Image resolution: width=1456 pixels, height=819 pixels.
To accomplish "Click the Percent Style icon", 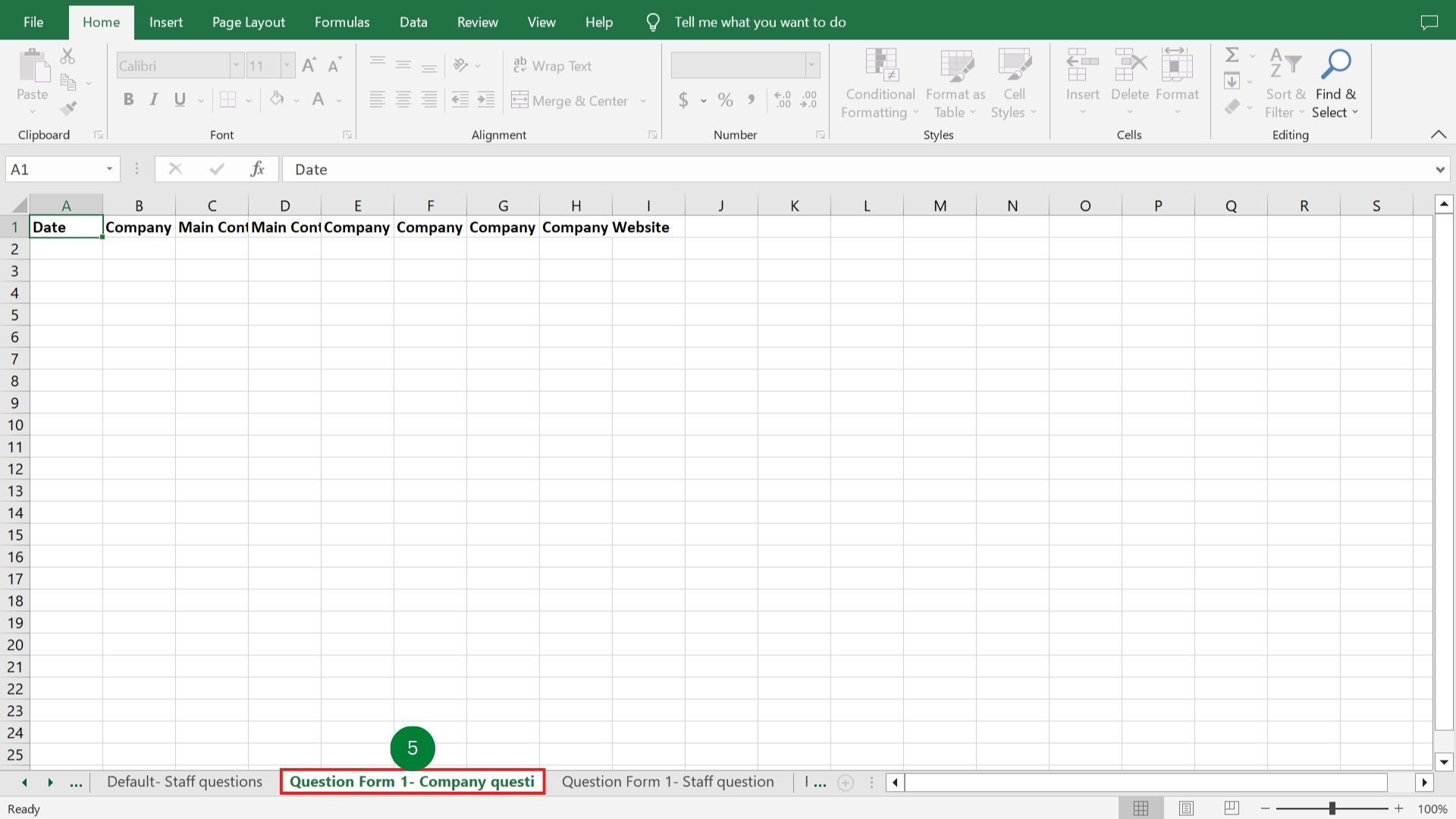I will 725,100.
